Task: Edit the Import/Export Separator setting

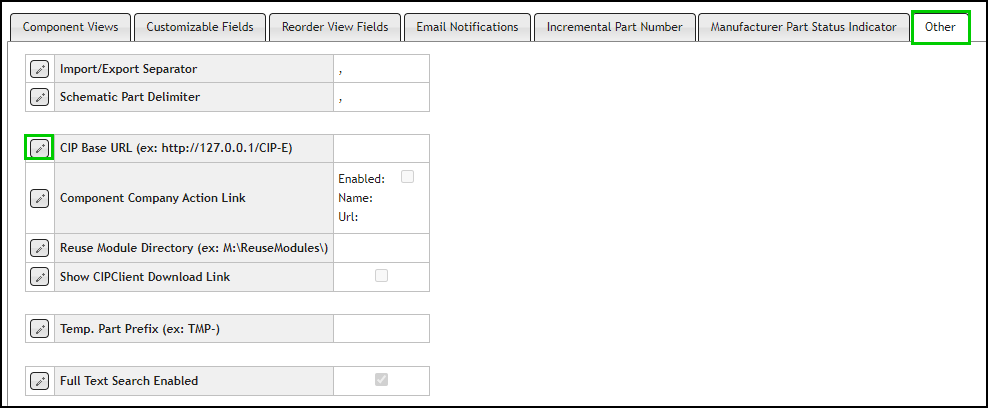Action: tap(40, 69)
